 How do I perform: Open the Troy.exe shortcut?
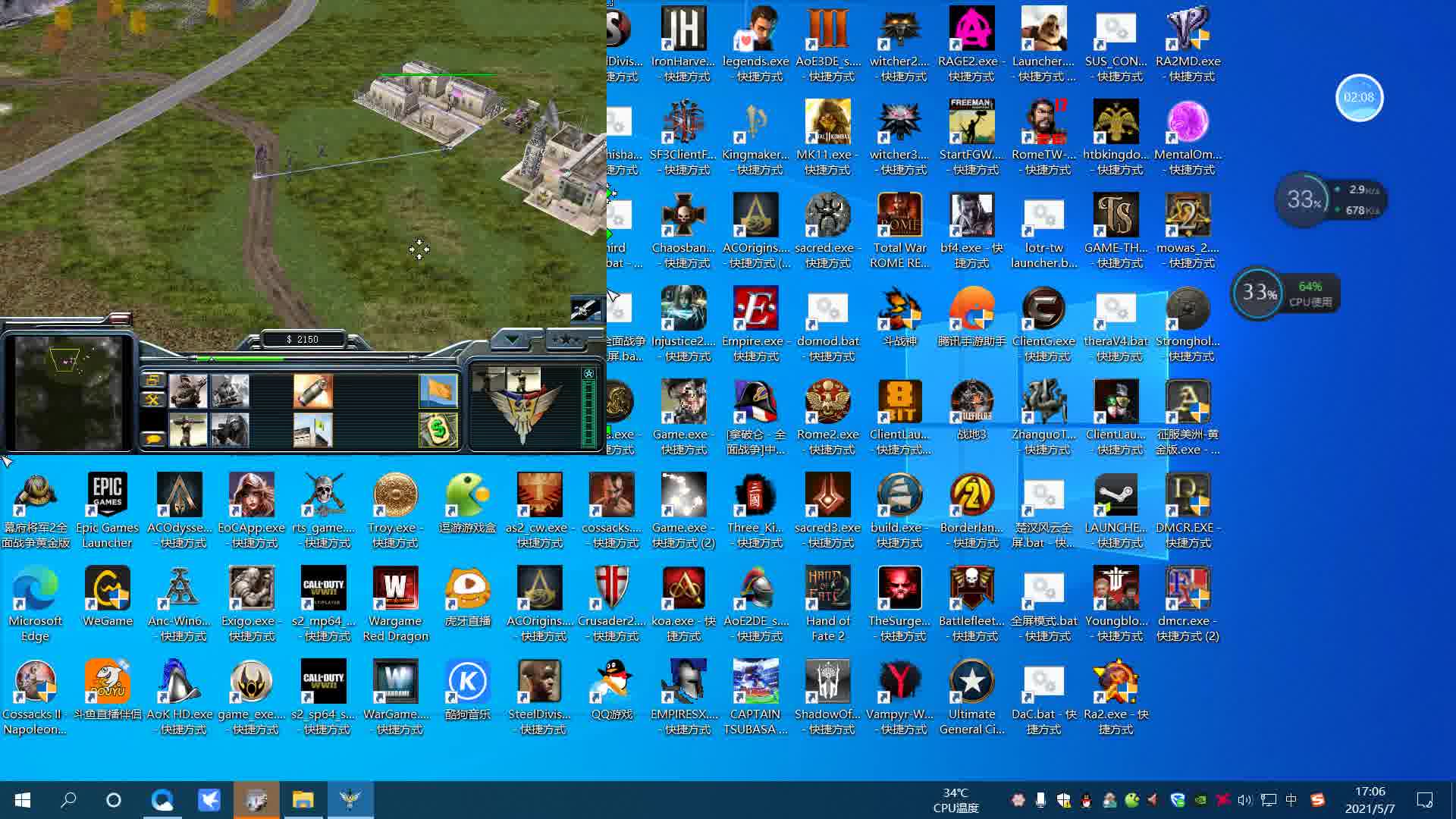pyautogui.click(x=395, y=510)
